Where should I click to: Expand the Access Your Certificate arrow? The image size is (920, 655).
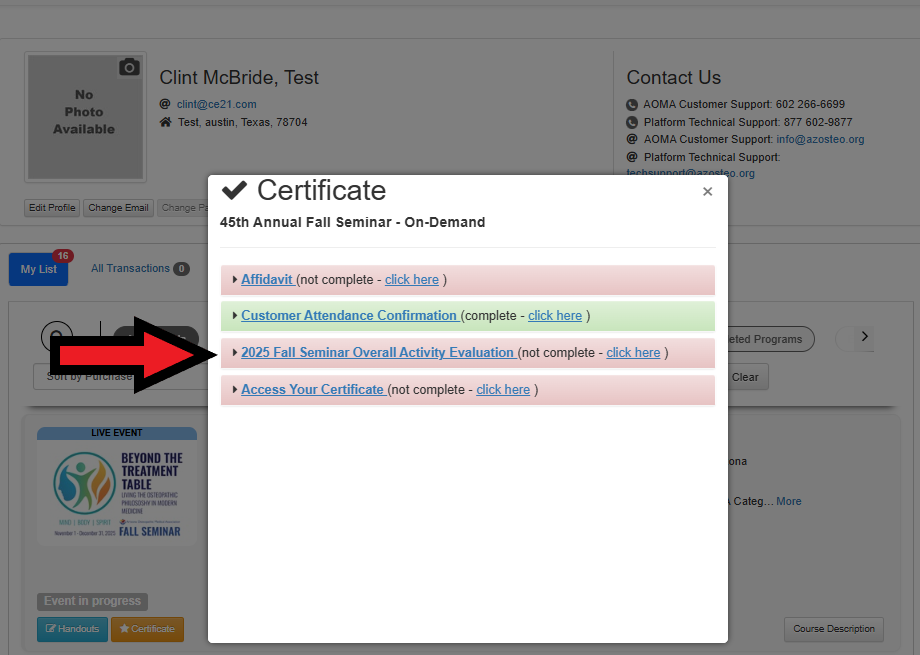235,390
